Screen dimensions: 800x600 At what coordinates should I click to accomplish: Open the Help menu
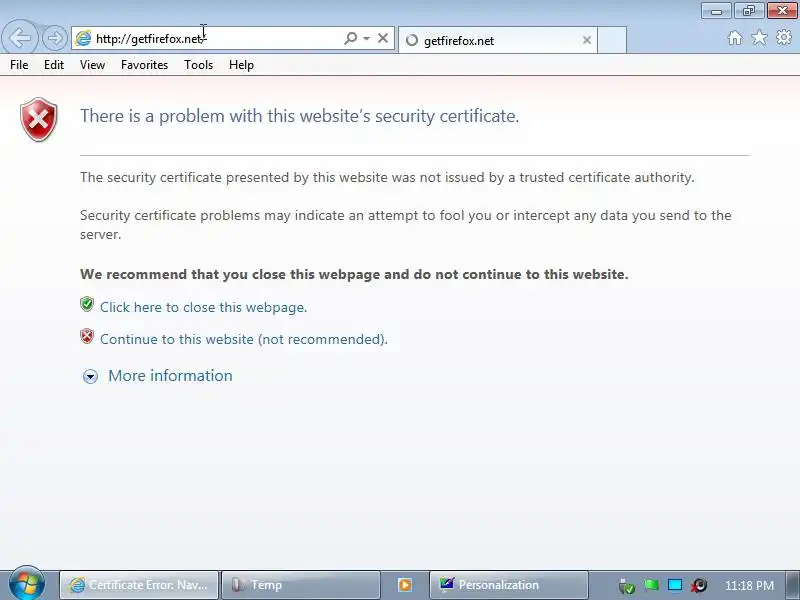[x=241, y=65]
